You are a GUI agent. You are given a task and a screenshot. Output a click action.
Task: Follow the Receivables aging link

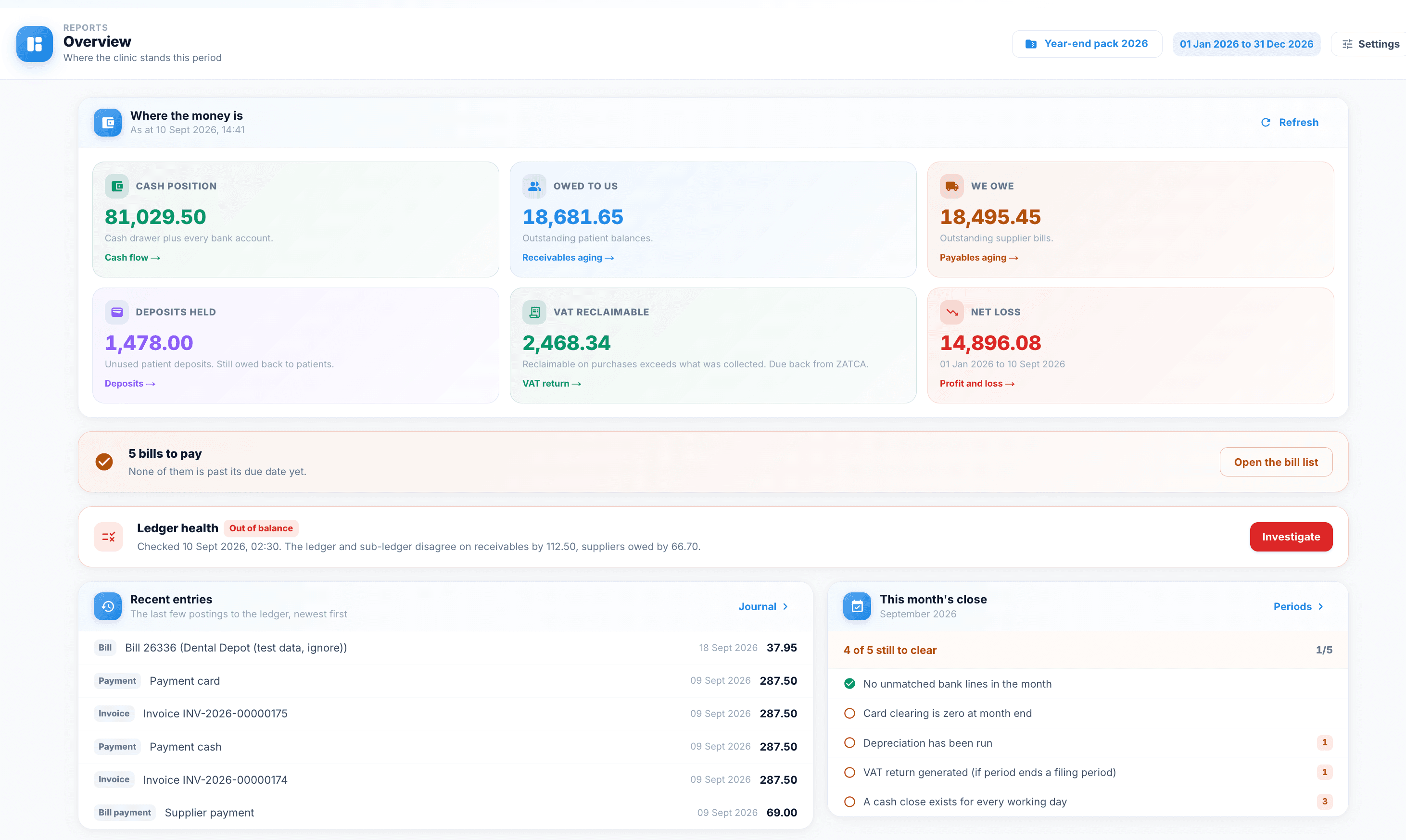[x=568, y=258]
